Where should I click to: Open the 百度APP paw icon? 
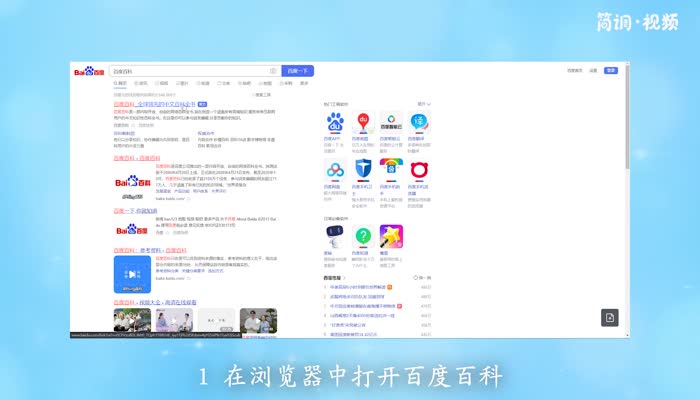pyautogui.click(x=334, y=122)
